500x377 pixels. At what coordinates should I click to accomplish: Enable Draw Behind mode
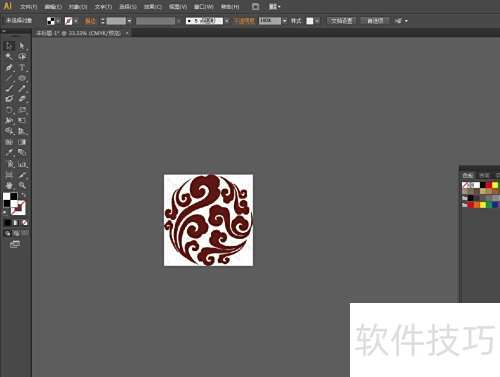16,233
